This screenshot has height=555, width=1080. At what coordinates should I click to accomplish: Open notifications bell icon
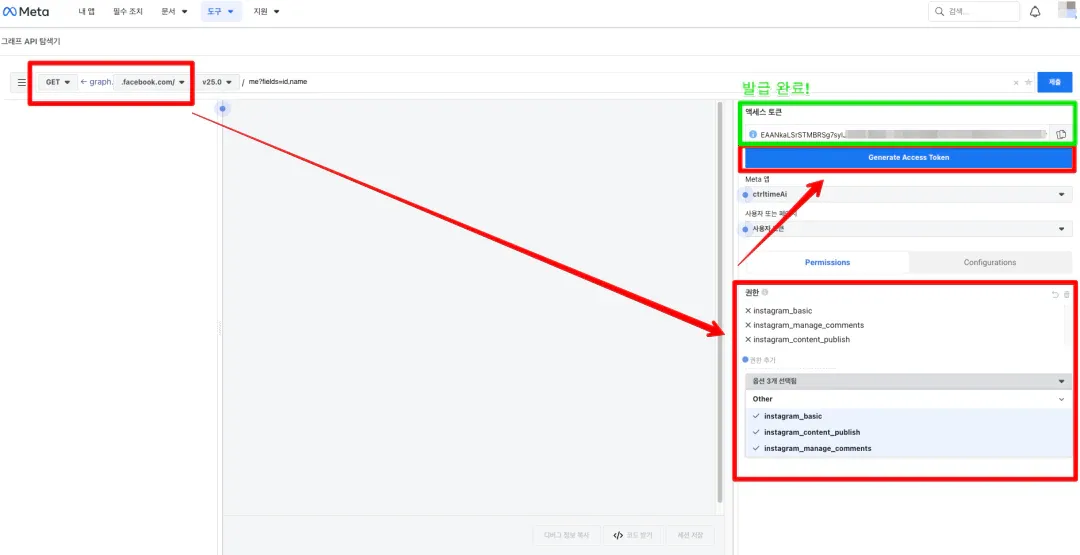1035,12
